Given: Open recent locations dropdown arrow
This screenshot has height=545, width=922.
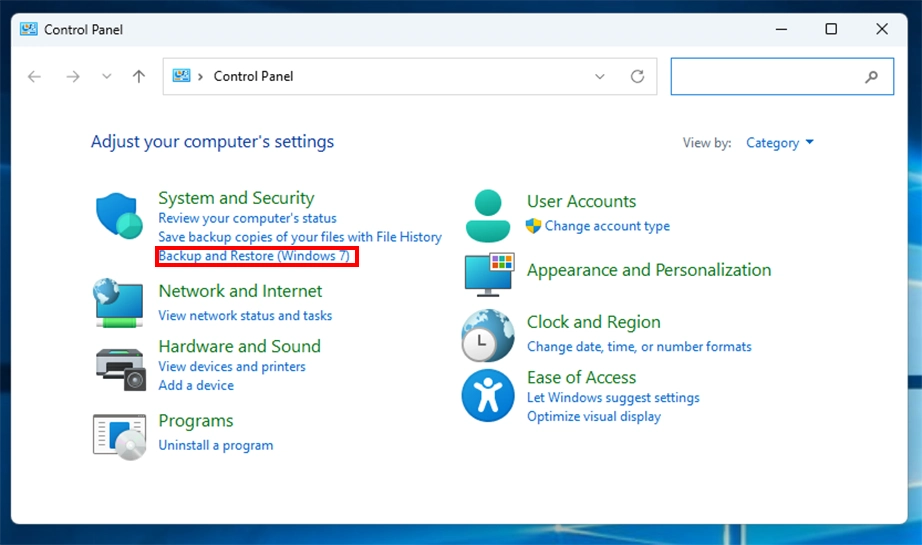Looking at the screenshot, I should coord(106,76).
